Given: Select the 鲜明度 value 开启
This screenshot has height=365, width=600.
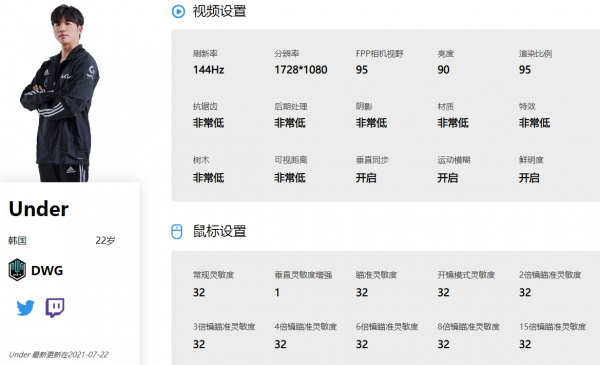Looking at the screenshot, I should point(529,178).
